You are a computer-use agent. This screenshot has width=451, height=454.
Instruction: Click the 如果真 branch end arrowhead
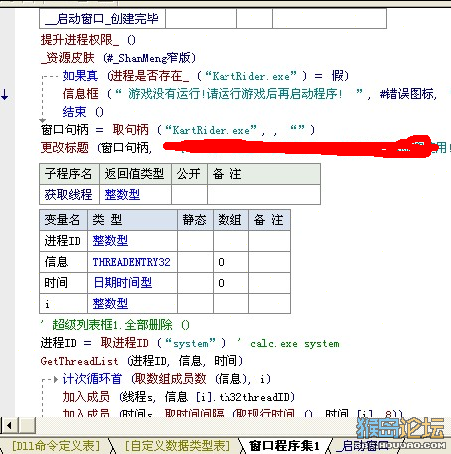coord(42,120)
